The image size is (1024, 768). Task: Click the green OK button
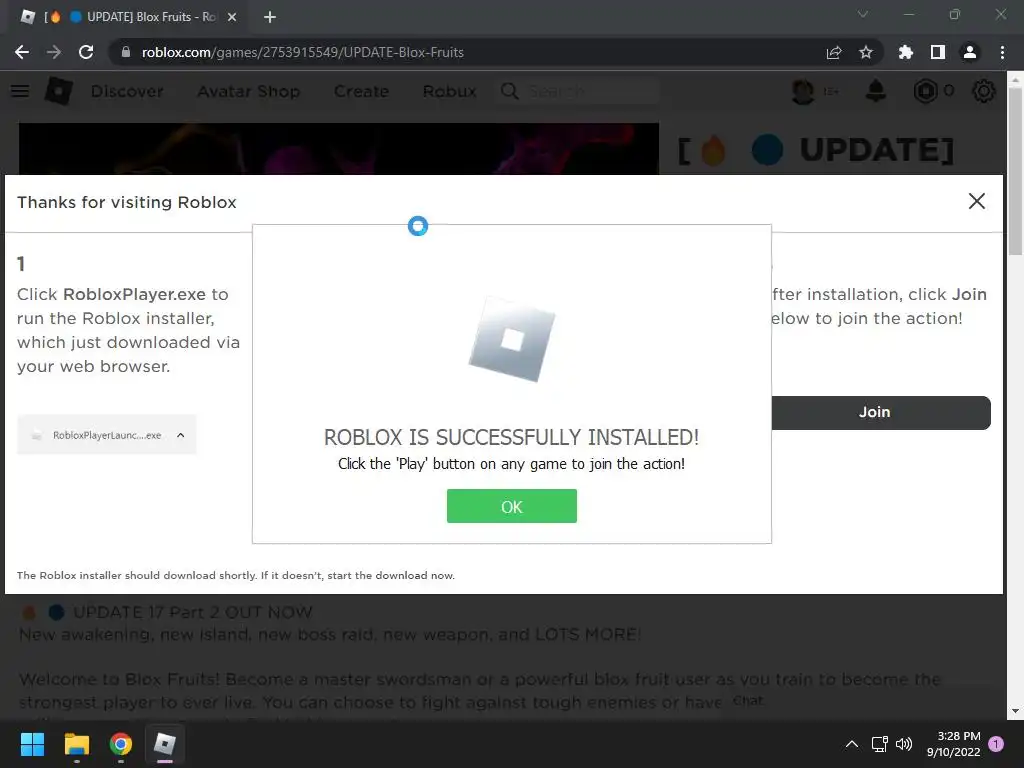[511, 506]
